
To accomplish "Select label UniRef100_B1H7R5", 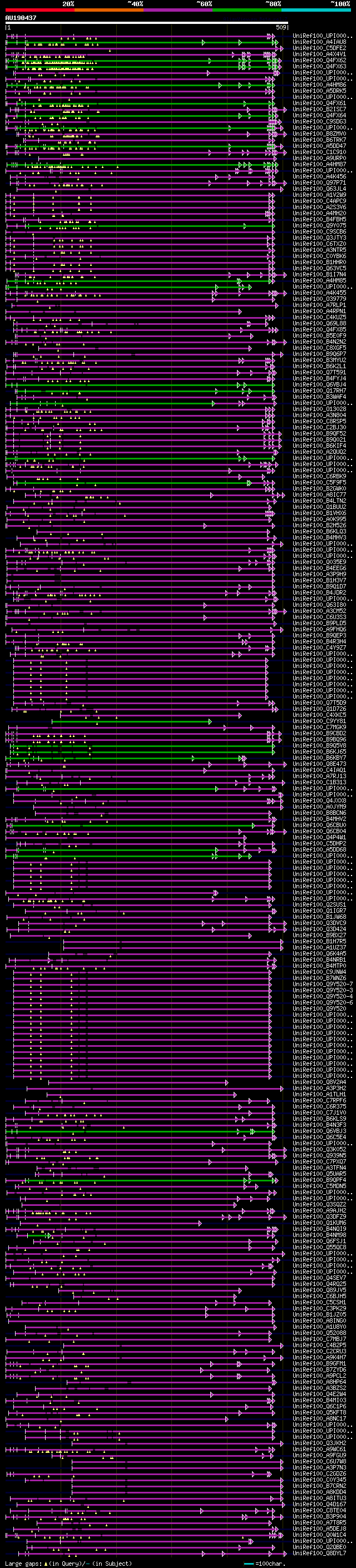I will (319, 942).
